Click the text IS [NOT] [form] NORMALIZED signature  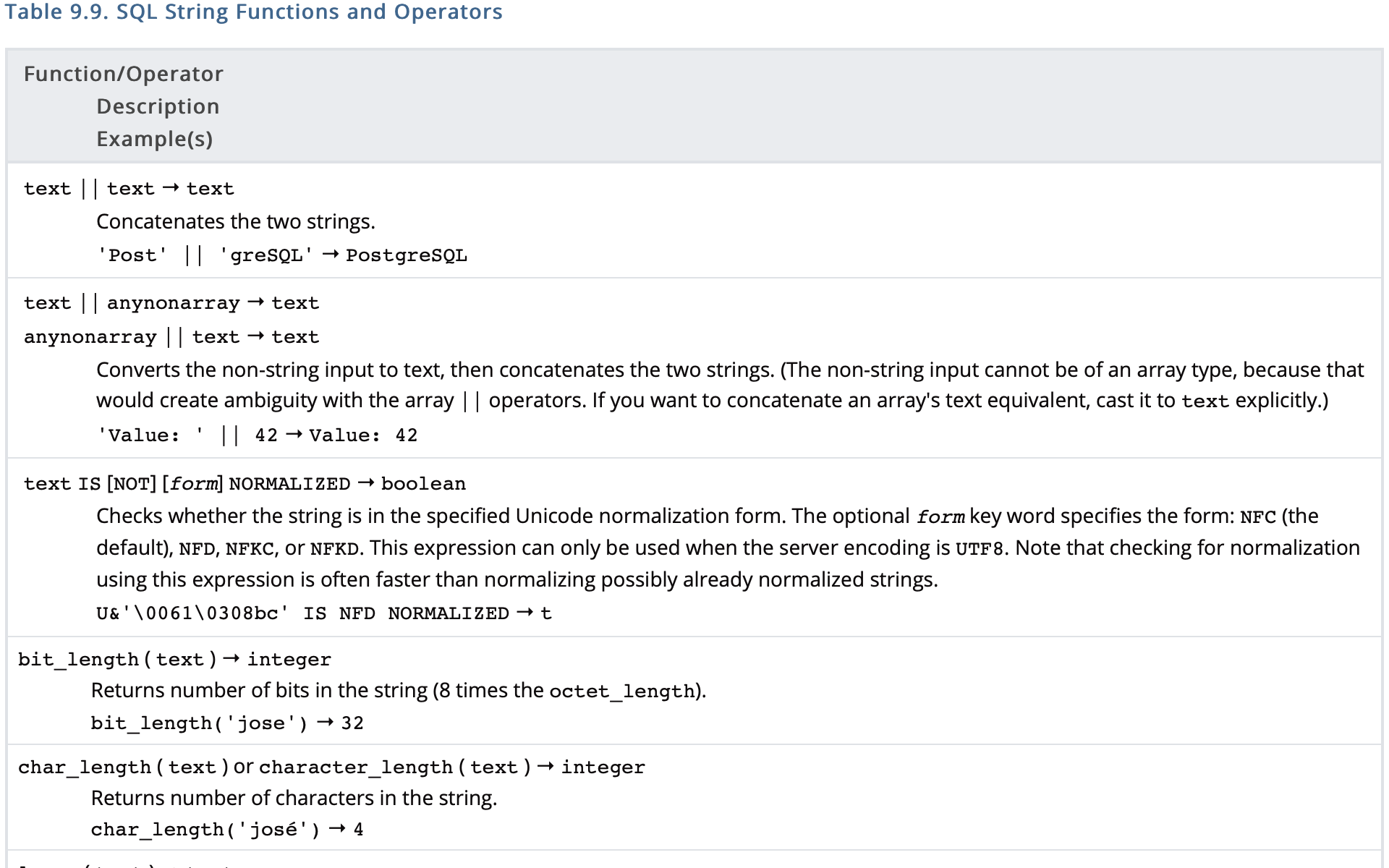click(x=245, y=484)
